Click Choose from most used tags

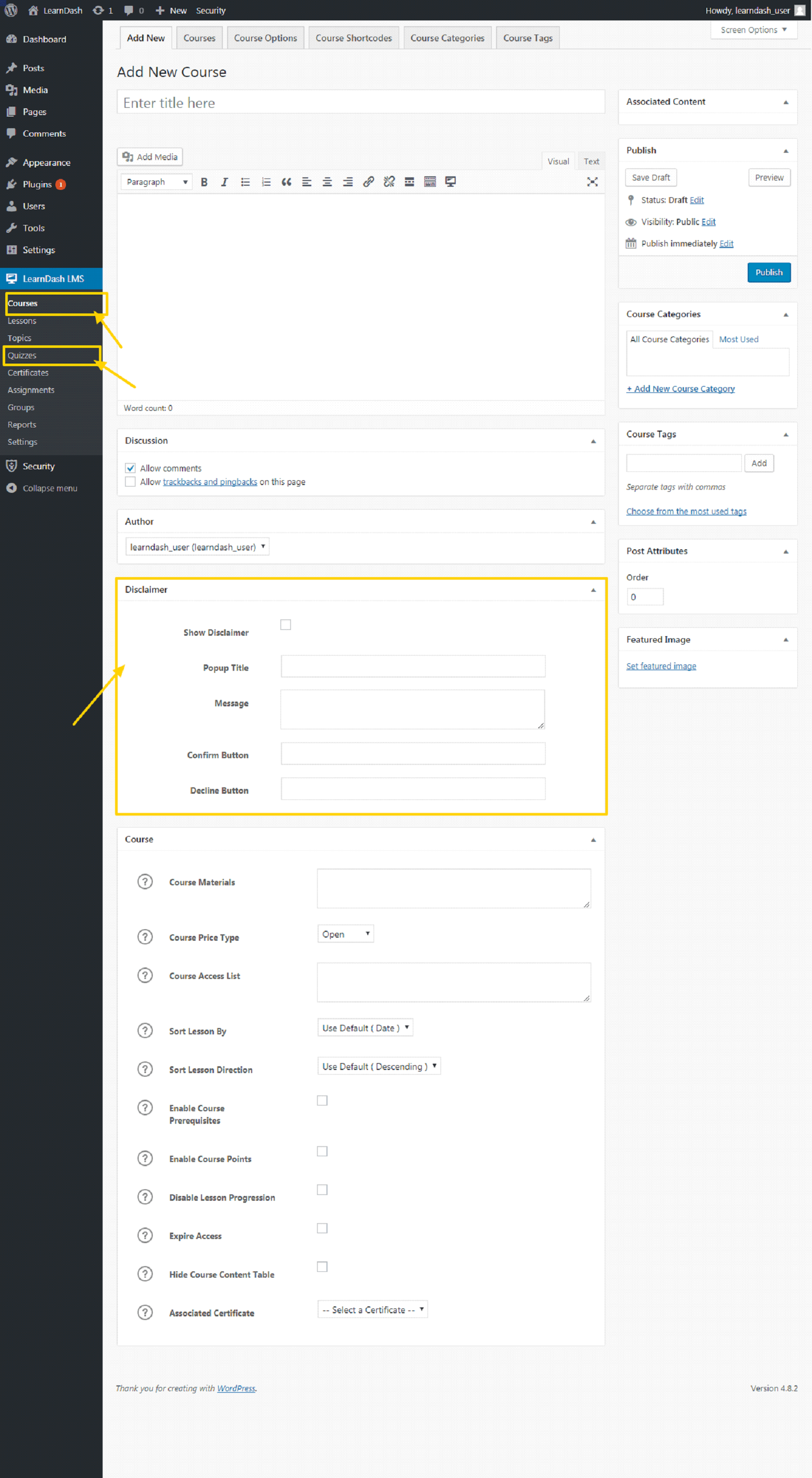click(x=686, y=511)
